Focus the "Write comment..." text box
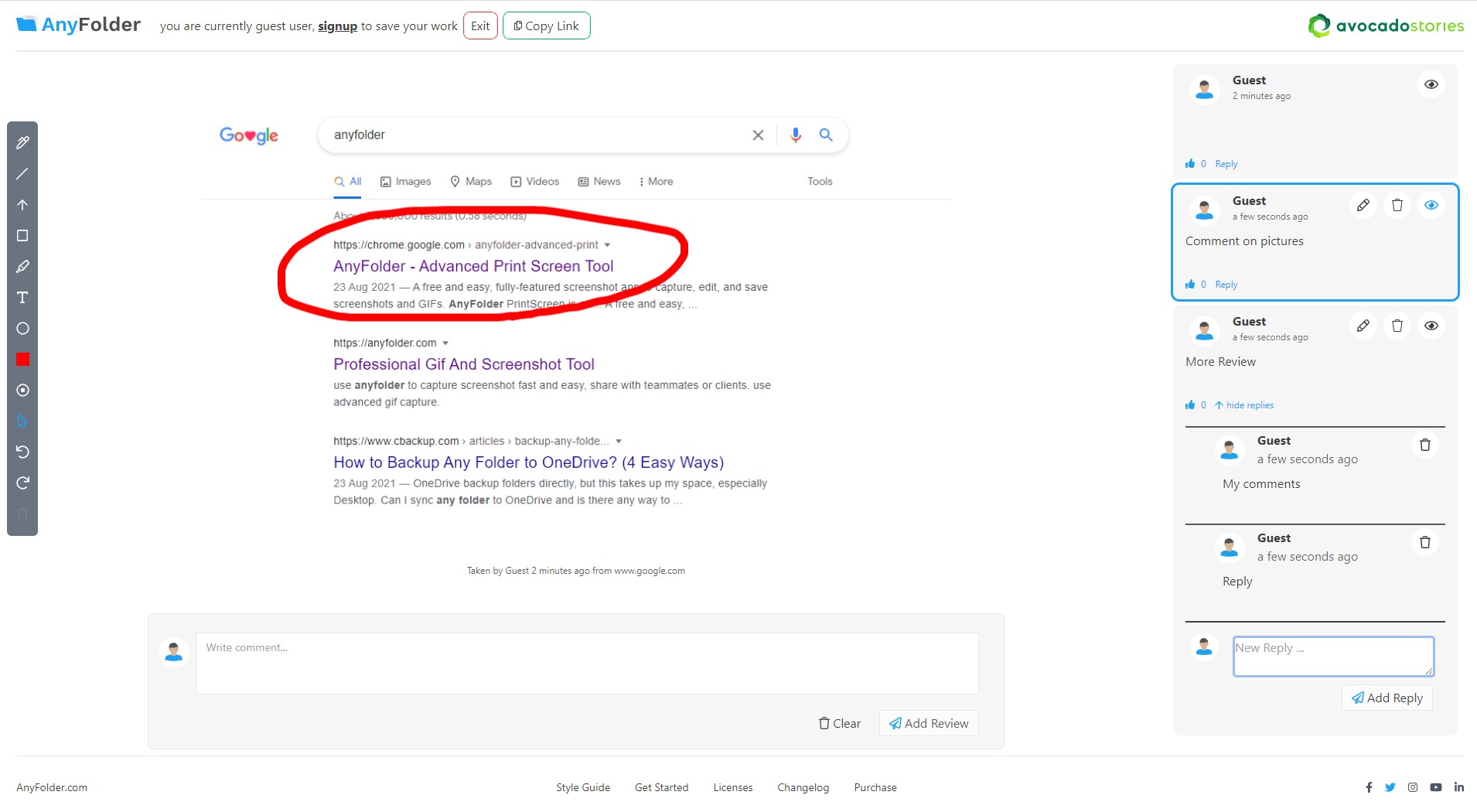Screen dimensions: 1477x812 tap(587, 664)
